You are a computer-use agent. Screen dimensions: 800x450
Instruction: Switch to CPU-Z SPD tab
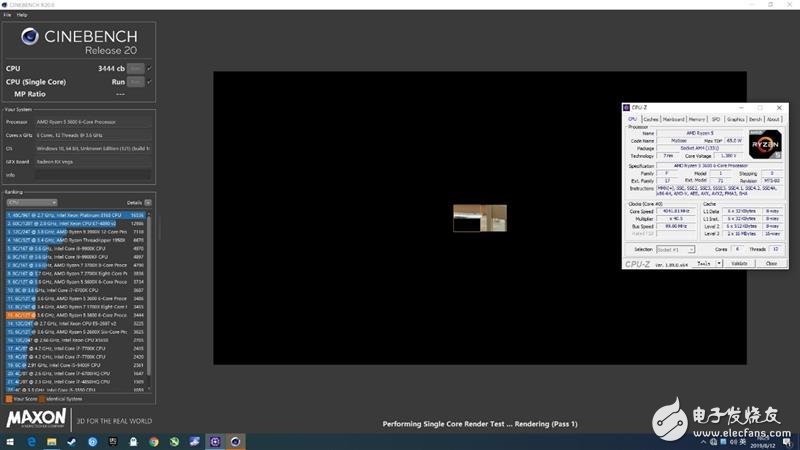pos(716,119)
